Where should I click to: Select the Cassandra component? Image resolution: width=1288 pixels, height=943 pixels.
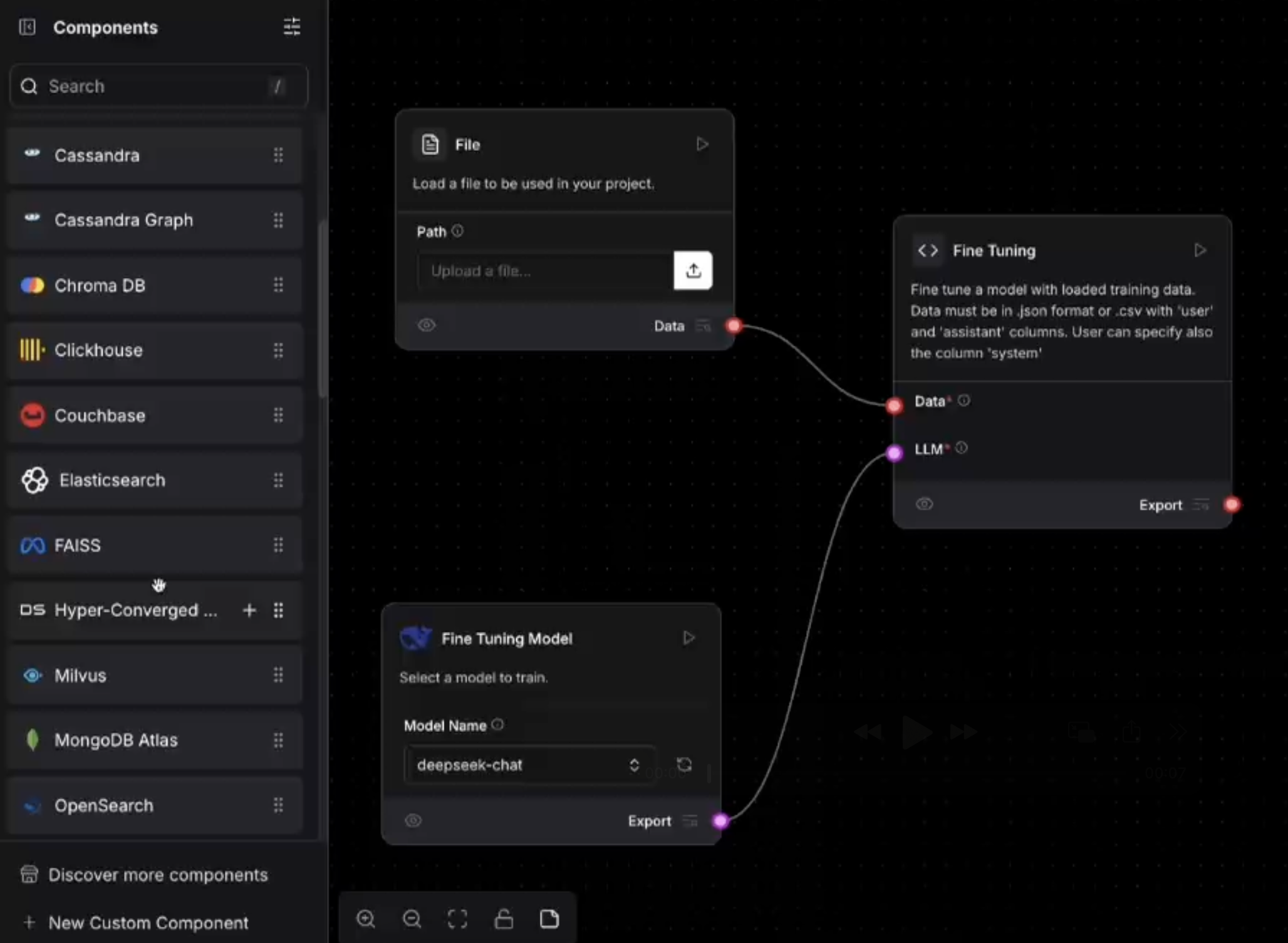[155, 155]
